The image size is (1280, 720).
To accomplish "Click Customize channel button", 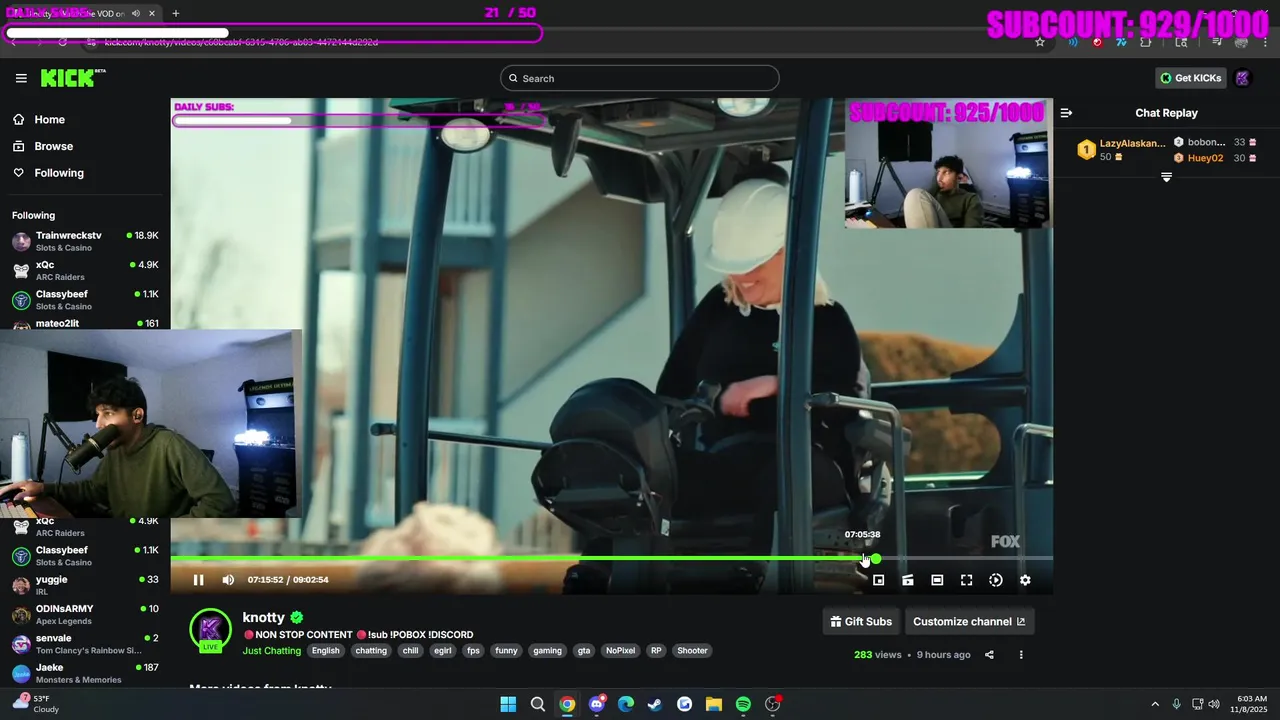I will (x=969, y=622).
